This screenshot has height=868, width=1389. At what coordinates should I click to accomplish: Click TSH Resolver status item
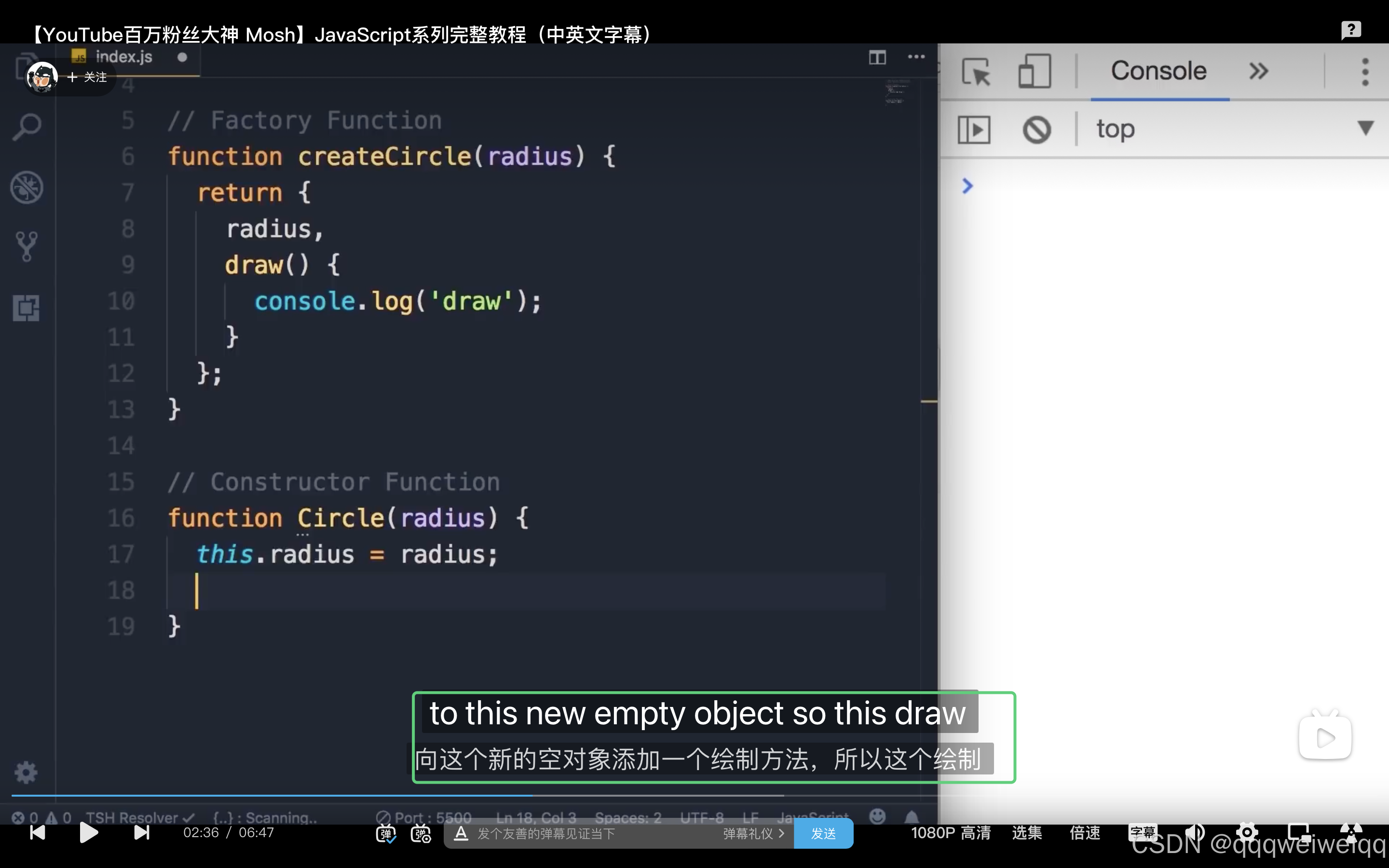point(140,817)
